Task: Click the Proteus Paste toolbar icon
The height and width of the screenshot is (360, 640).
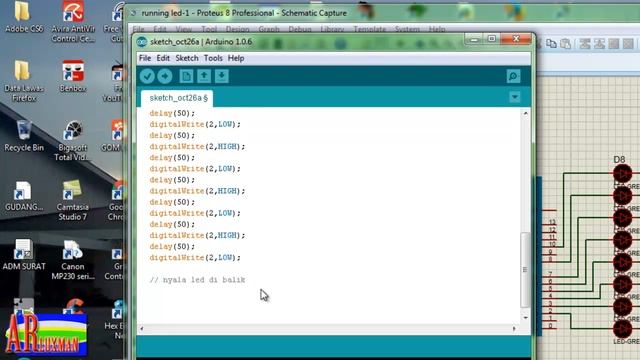Action: [x=566, y=44]
